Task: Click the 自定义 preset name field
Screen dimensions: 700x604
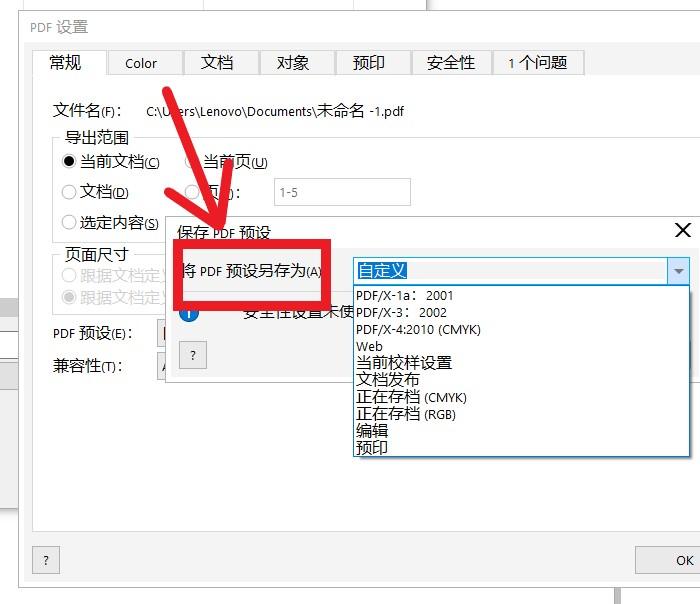Action: tap(511, 271)
